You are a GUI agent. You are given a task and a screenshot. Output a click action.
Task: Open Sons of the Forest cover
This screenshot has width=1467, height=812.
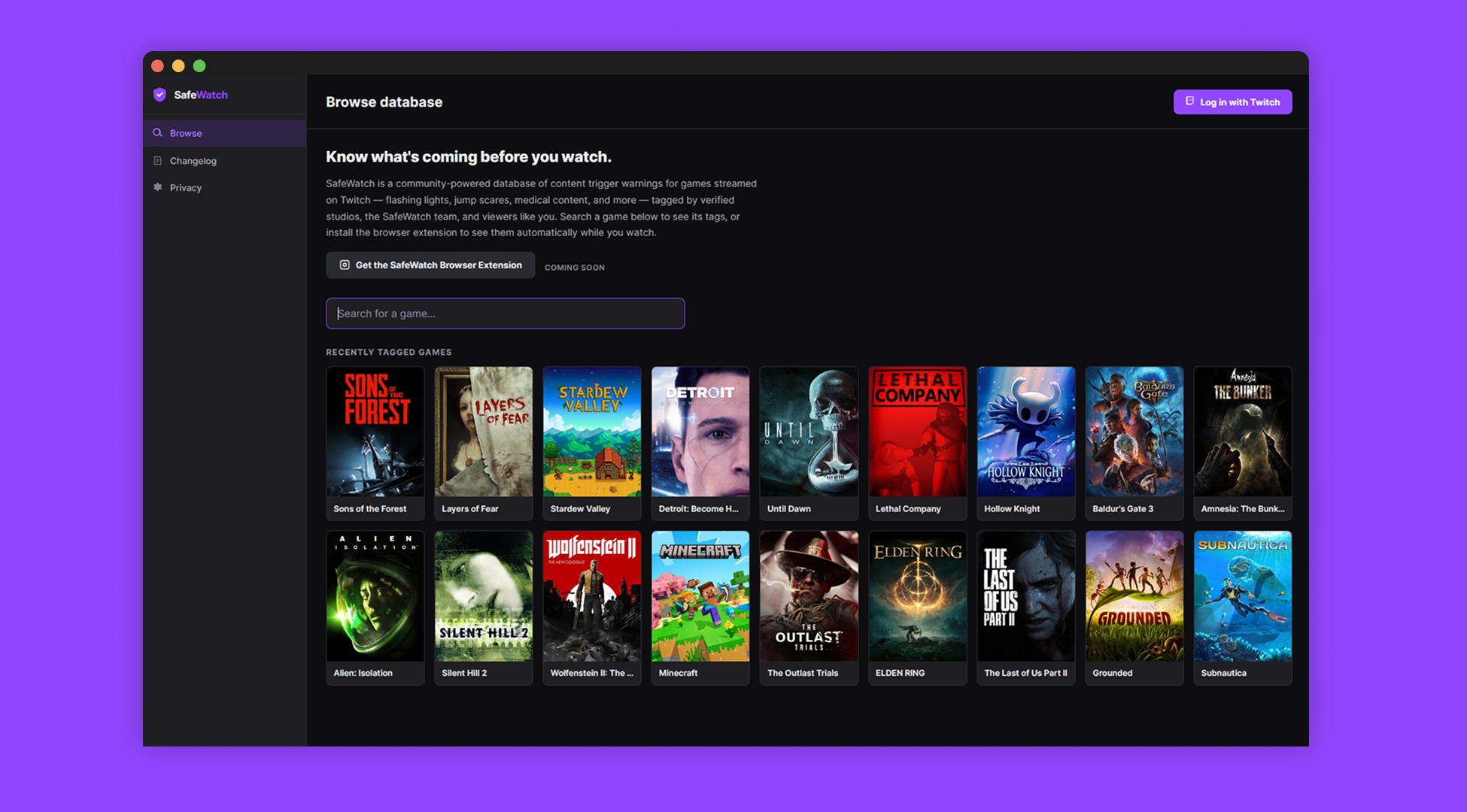point(375,432)
